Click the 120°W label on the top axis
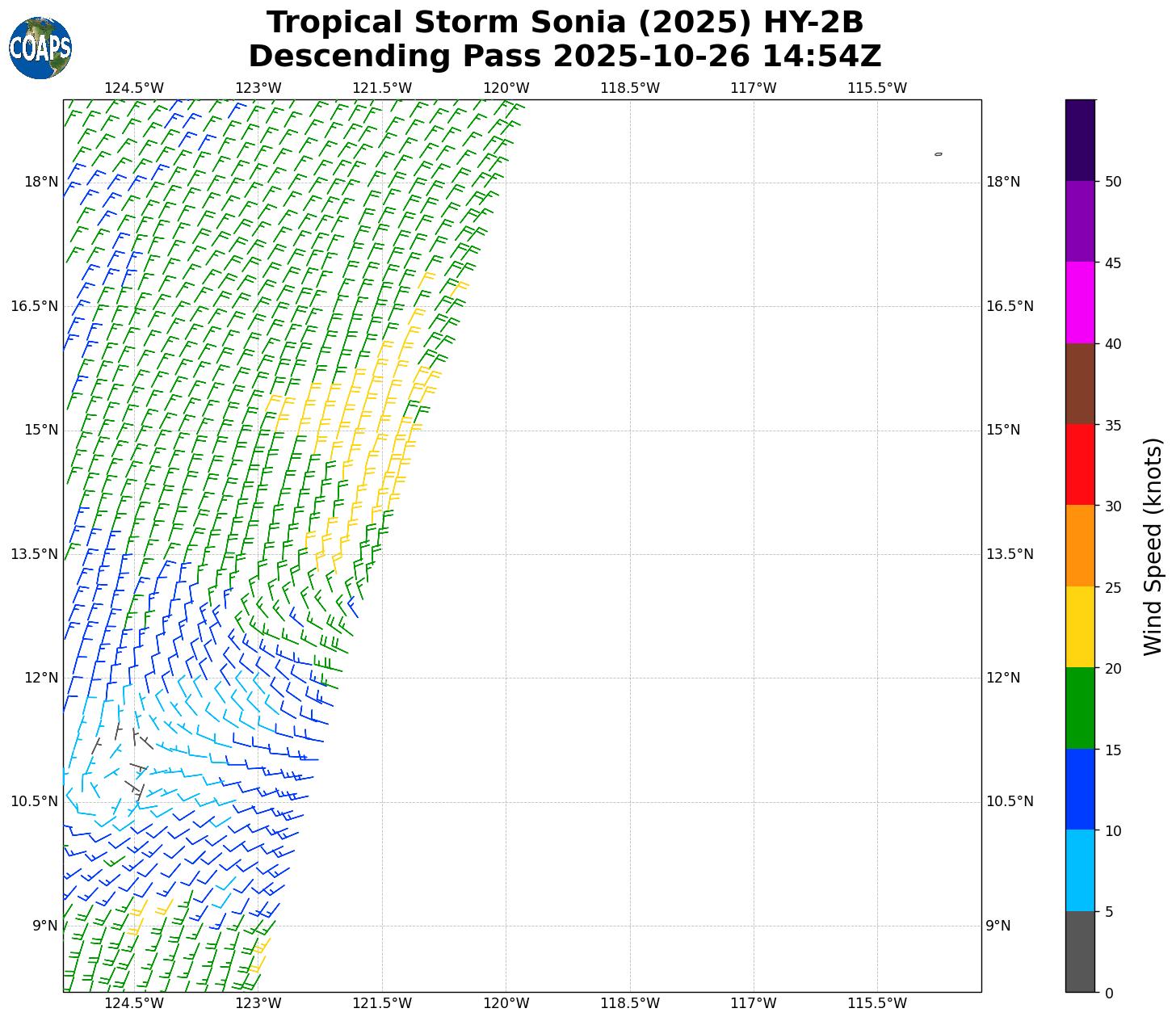The width and height of the screenshot is (1176, 1021). point(506,88)
